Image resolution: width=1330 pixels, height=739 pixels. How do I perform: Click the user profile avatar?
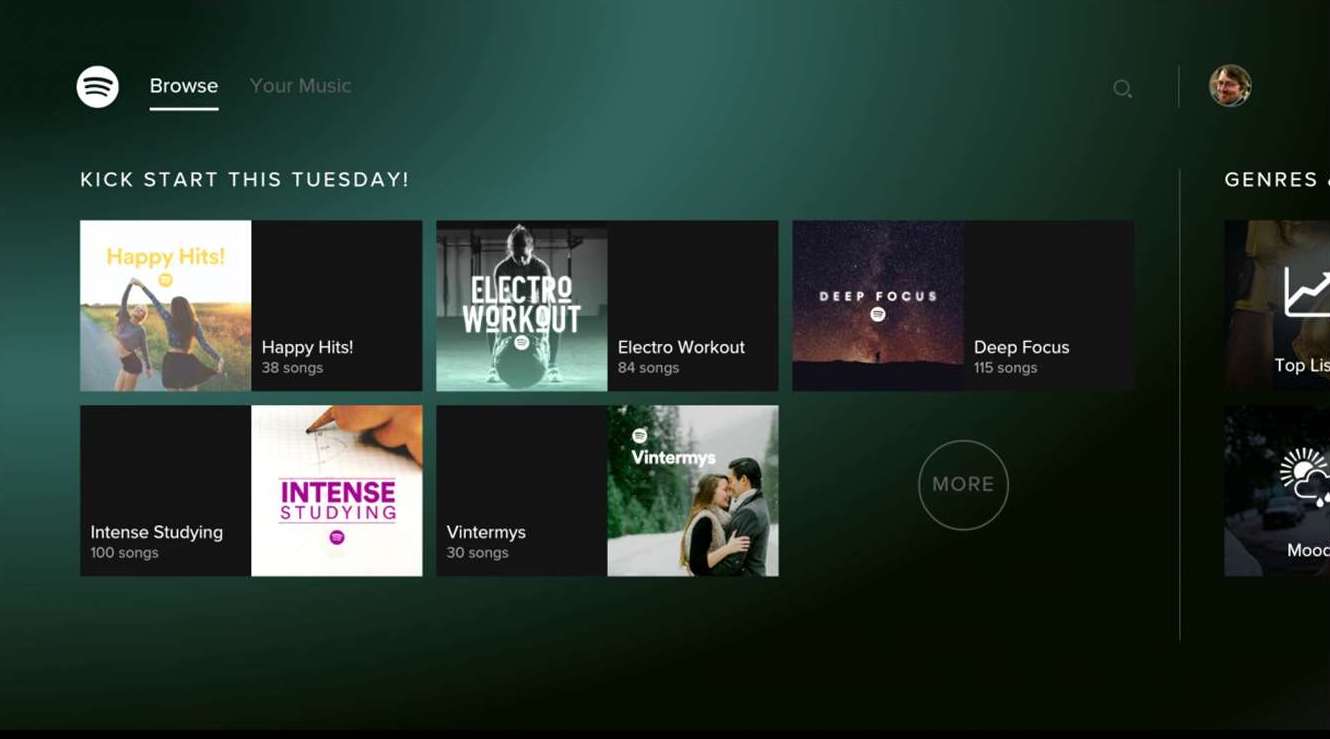pos(1229,87)
